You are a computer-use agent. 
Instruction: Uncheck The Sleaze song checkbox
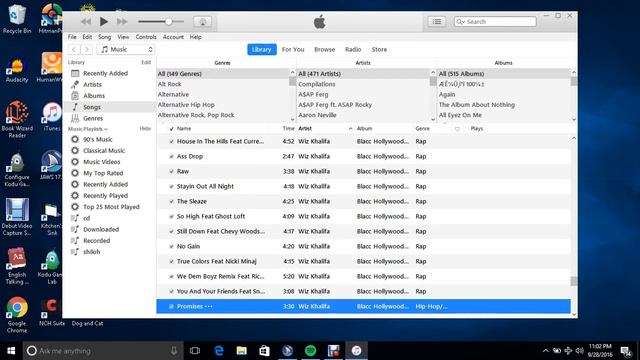pyautogui.click(x=171, y=202)
